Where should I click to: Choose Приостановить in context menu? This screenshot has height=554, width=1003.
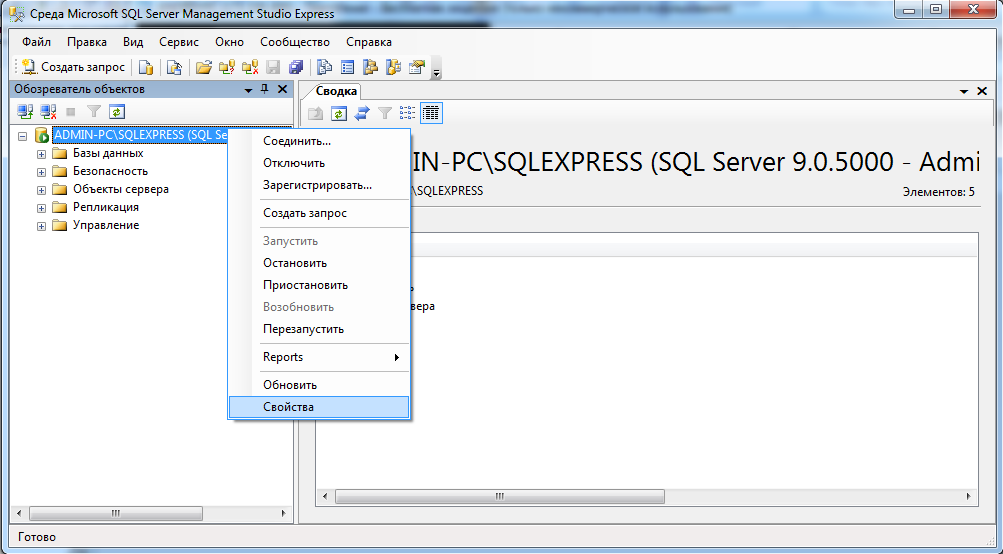coord(319,285)
